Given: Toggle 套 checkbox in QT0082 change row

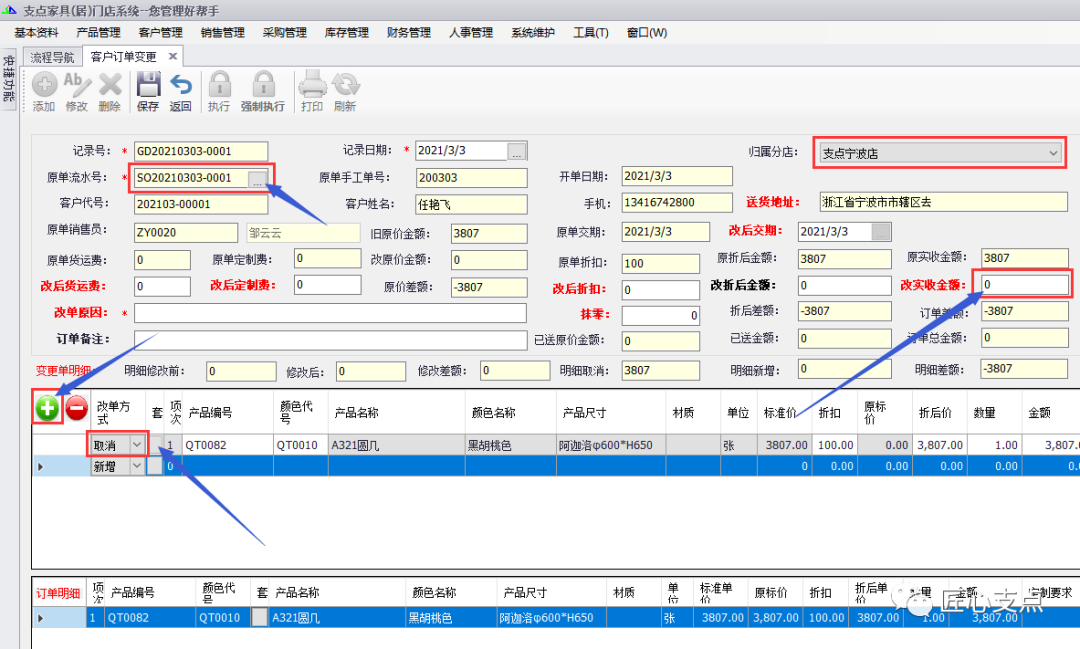Looking at the screenshot, I should [155, 445].
